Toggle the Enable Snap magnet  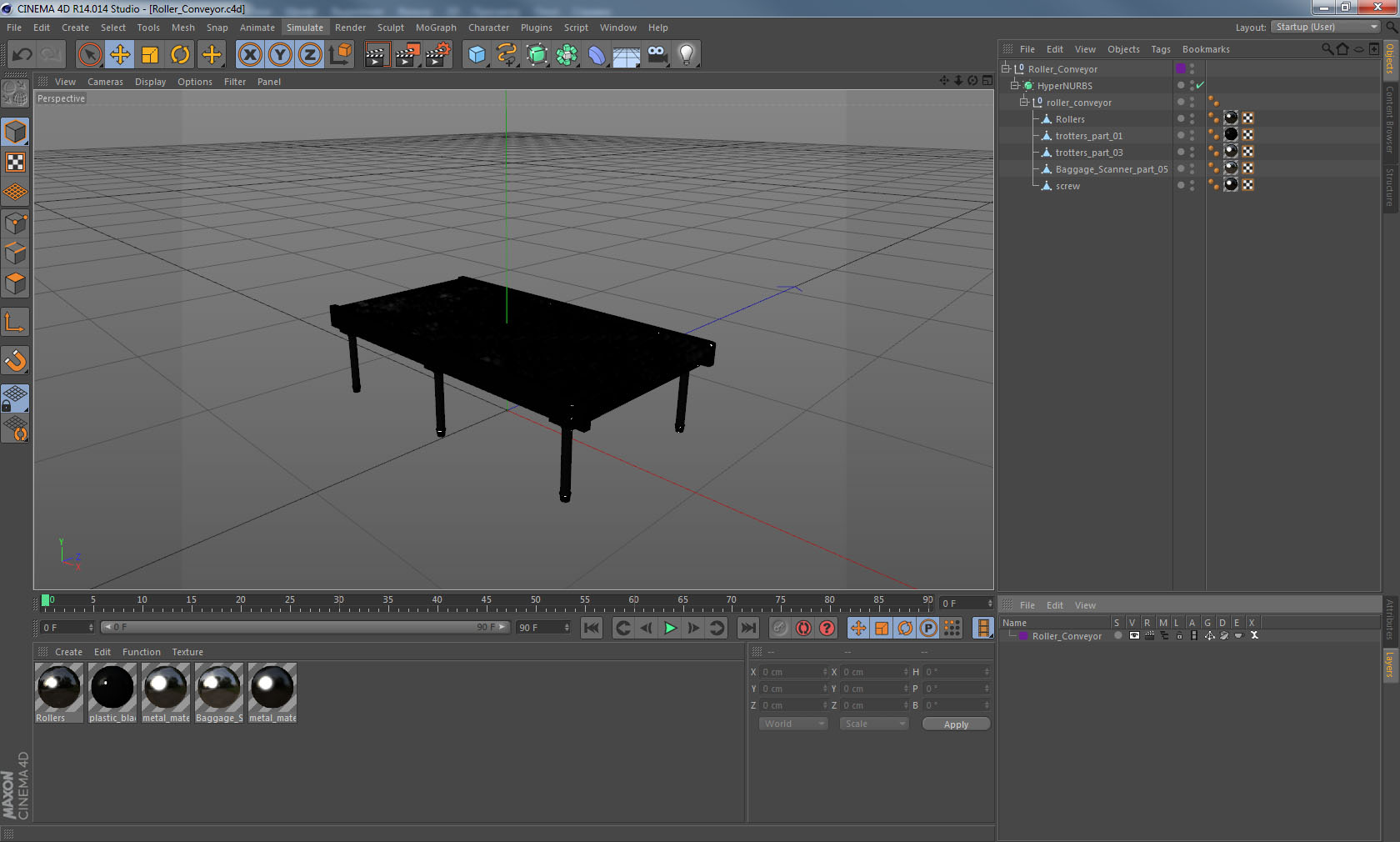(15, 360)
